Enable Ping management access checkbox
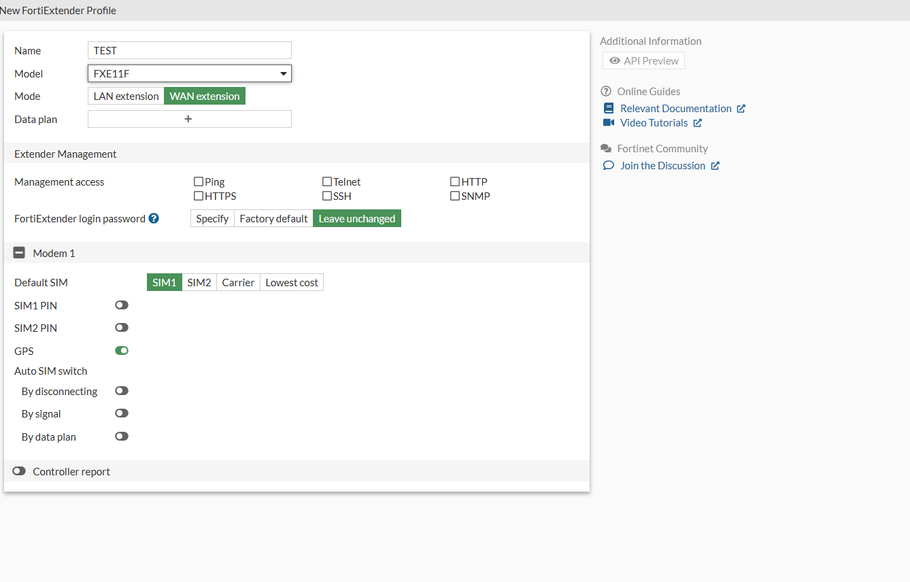 (198, 182)
